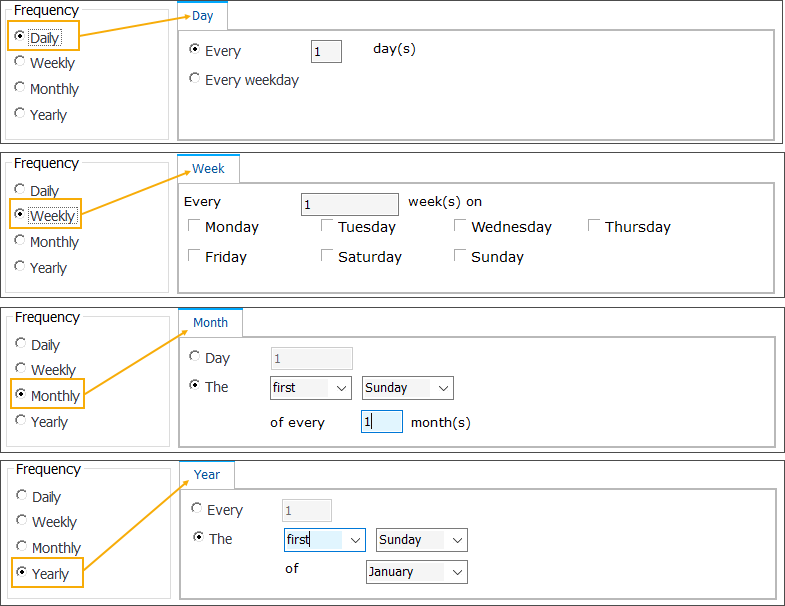Open the Year tab

pos(207,475)
